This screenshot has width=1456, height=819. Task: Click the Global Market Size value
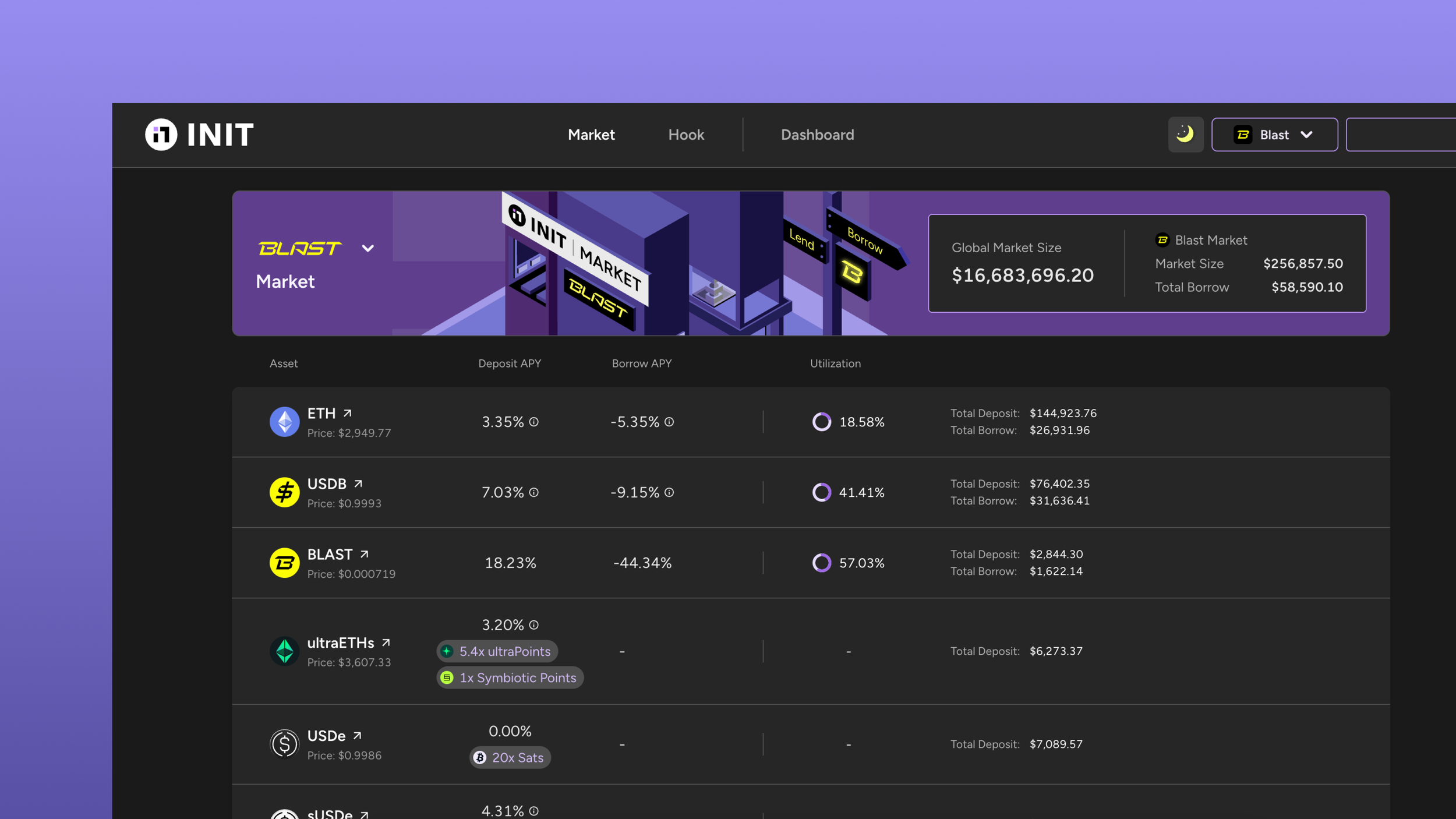click(x=1022, y=275)
